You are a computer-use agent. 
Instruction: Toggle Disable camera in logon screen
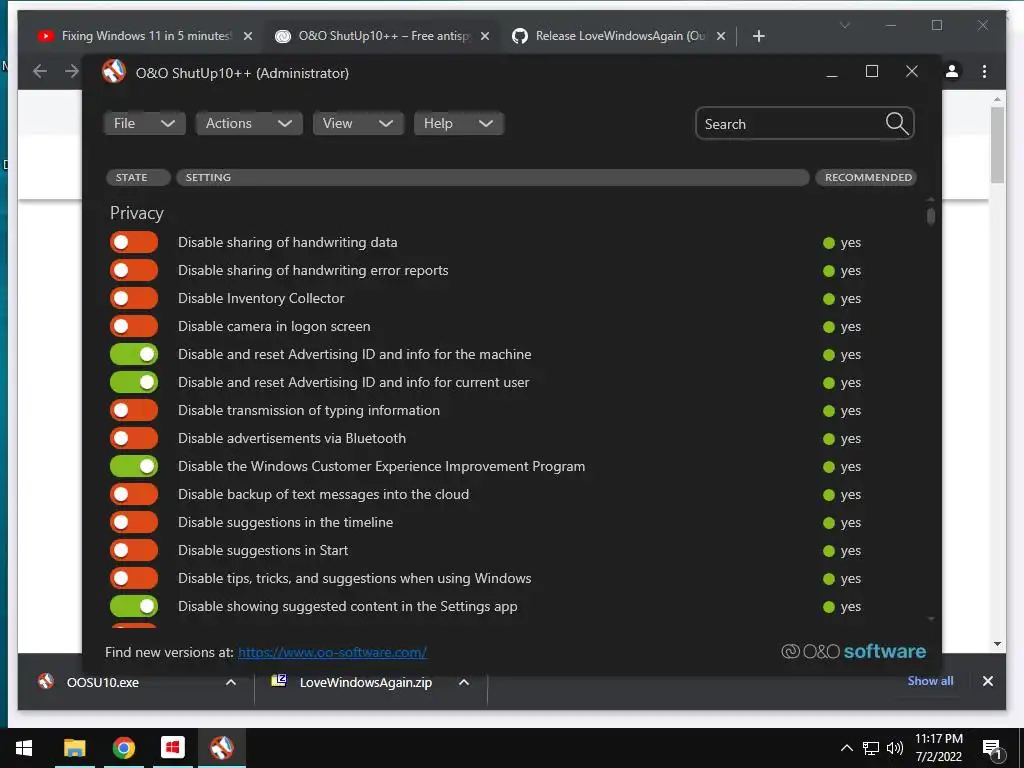(x=134, y=327)
